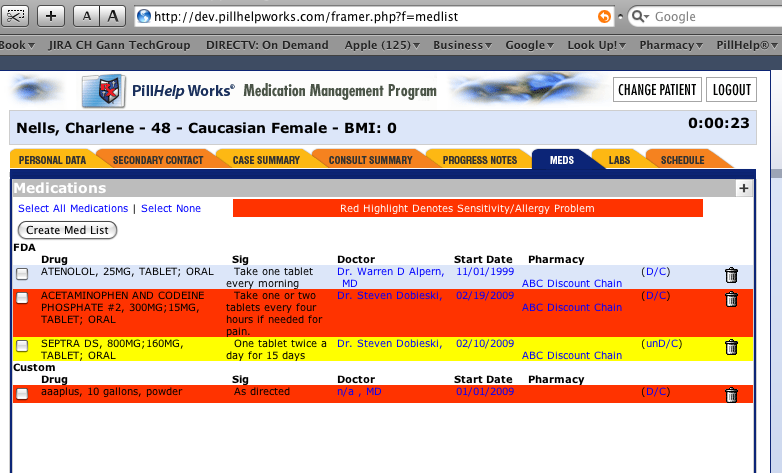The height and width of the screenshot is (473, 782).
Task: Open the Google bookmarks menu
Action: pos(529,45)
